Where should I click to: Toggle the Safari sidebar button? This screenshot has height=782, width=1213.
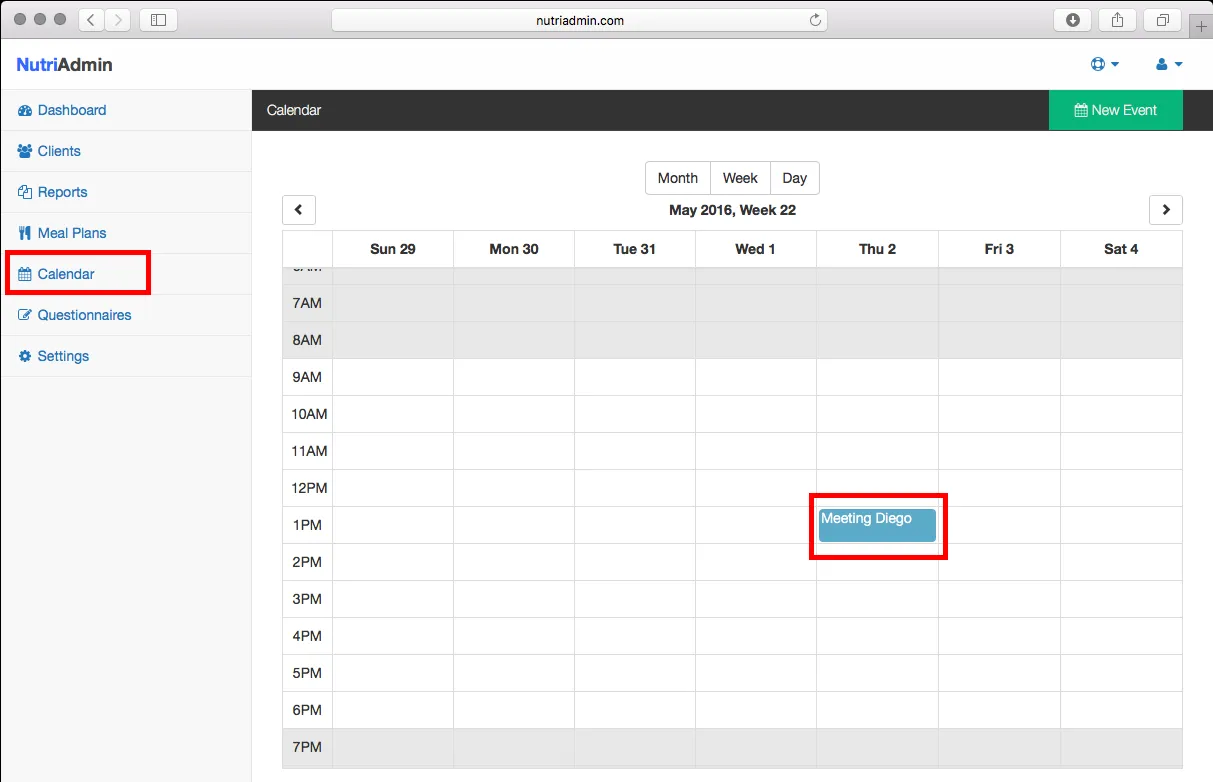coord(158,20)
